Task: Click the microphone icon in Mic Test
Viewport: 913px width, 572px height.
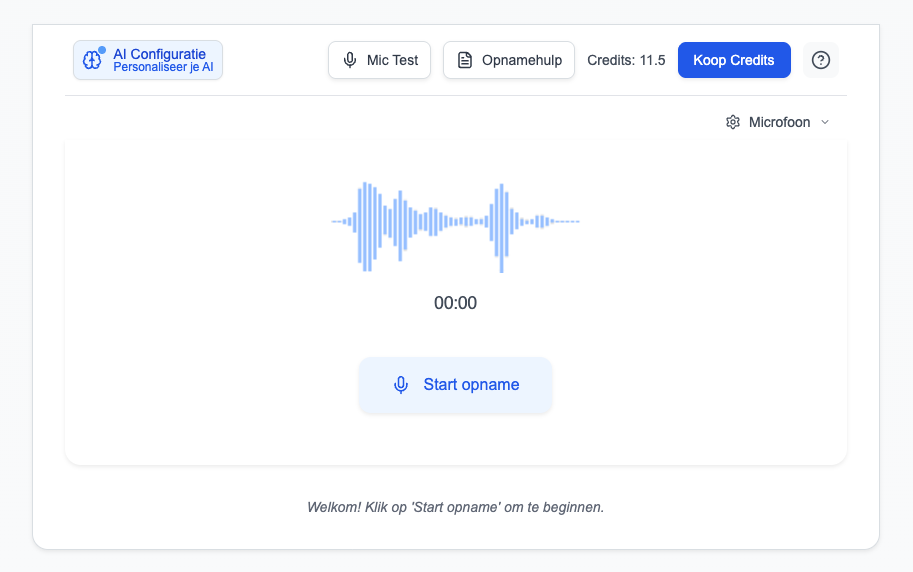Action: (x=350, y=60)
